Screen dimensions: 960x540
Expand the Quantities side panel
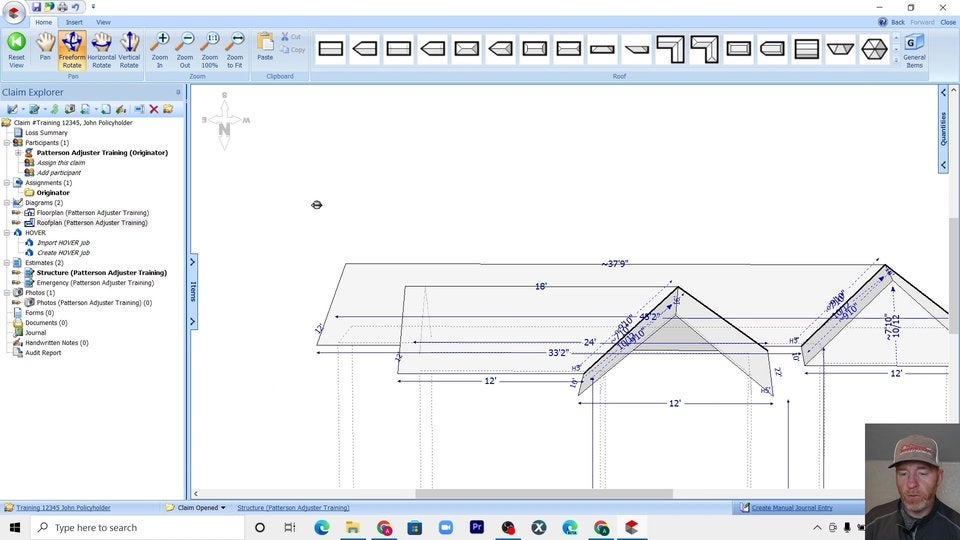point(943,129)
